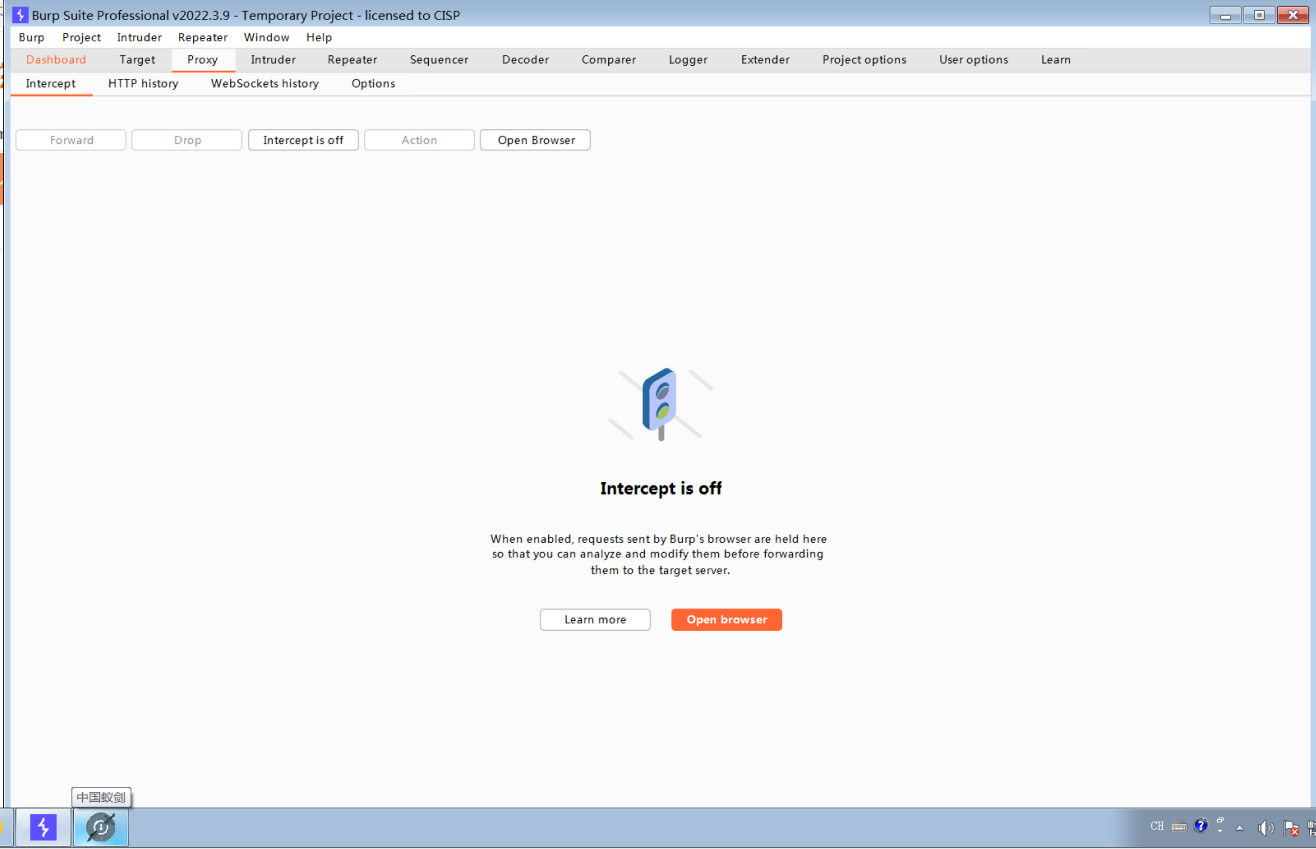
Task: Click the blue help question mark tray icon
Action: coord(1201,826)
